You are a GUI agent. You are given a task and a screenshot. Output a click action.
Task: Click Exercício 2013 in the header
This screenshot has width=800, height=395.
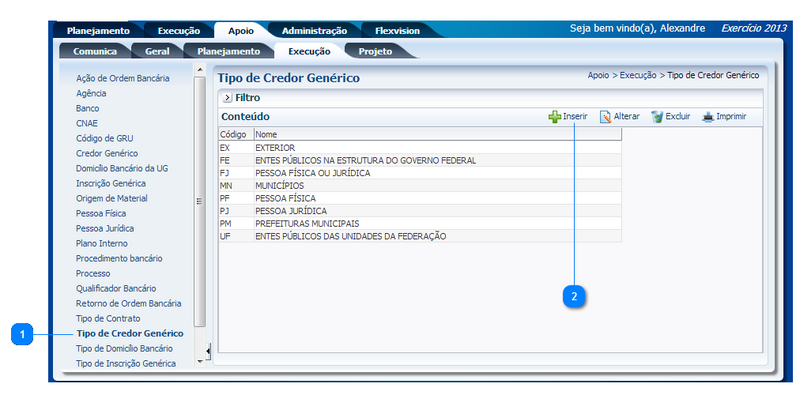click(754, 29)
